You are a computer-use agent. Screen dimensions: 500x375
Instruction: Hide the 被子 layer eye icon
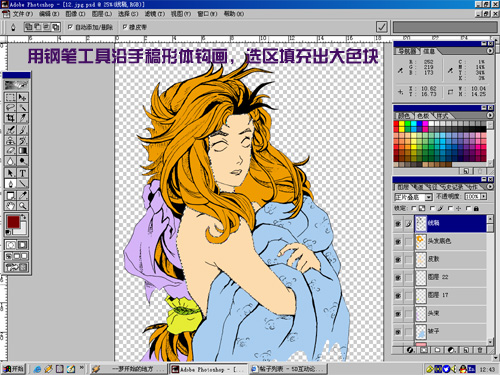click(398, 332)
